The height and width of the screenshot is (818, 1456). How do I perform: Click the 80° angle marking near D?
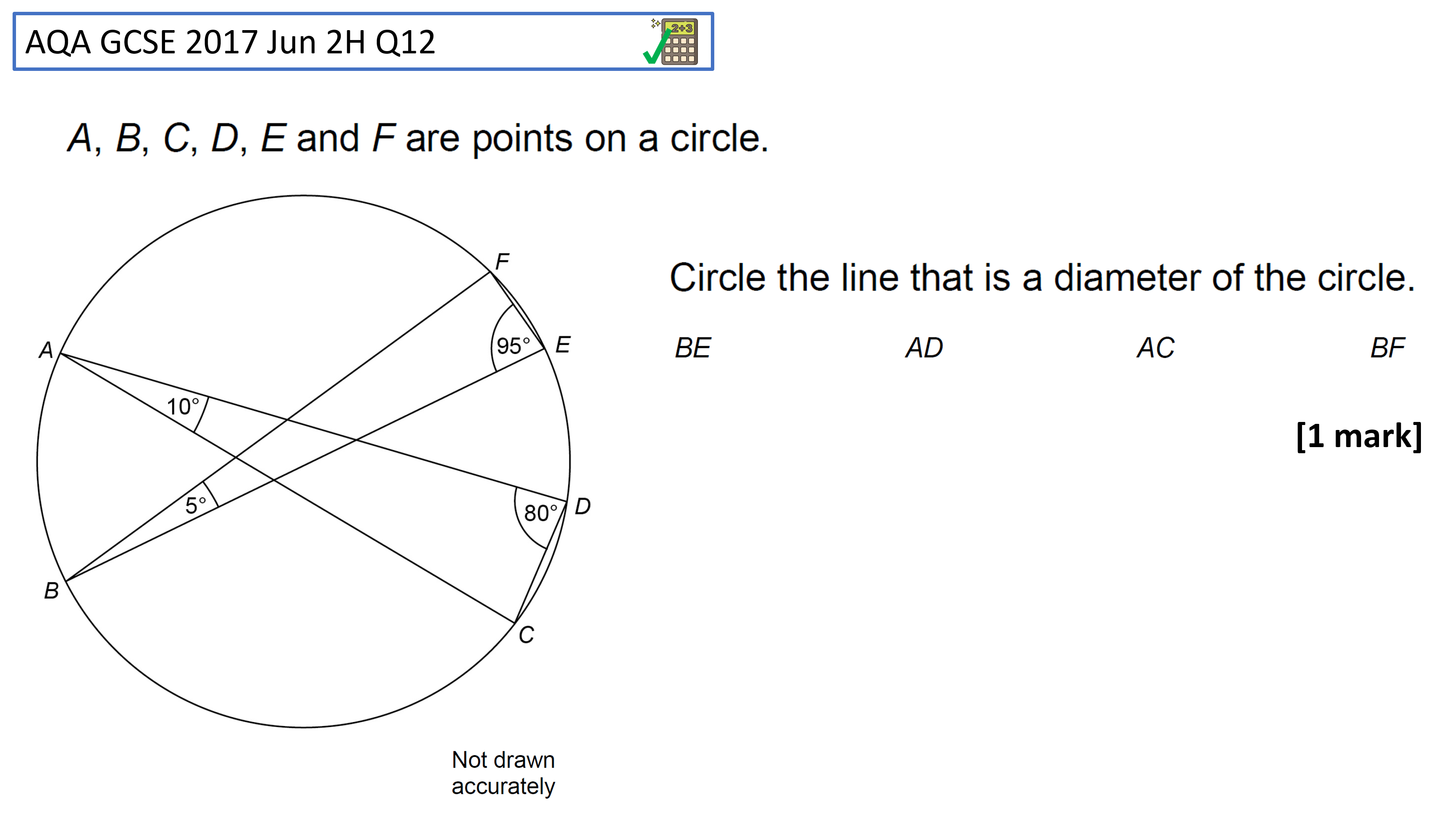click(x=540, y=513)
